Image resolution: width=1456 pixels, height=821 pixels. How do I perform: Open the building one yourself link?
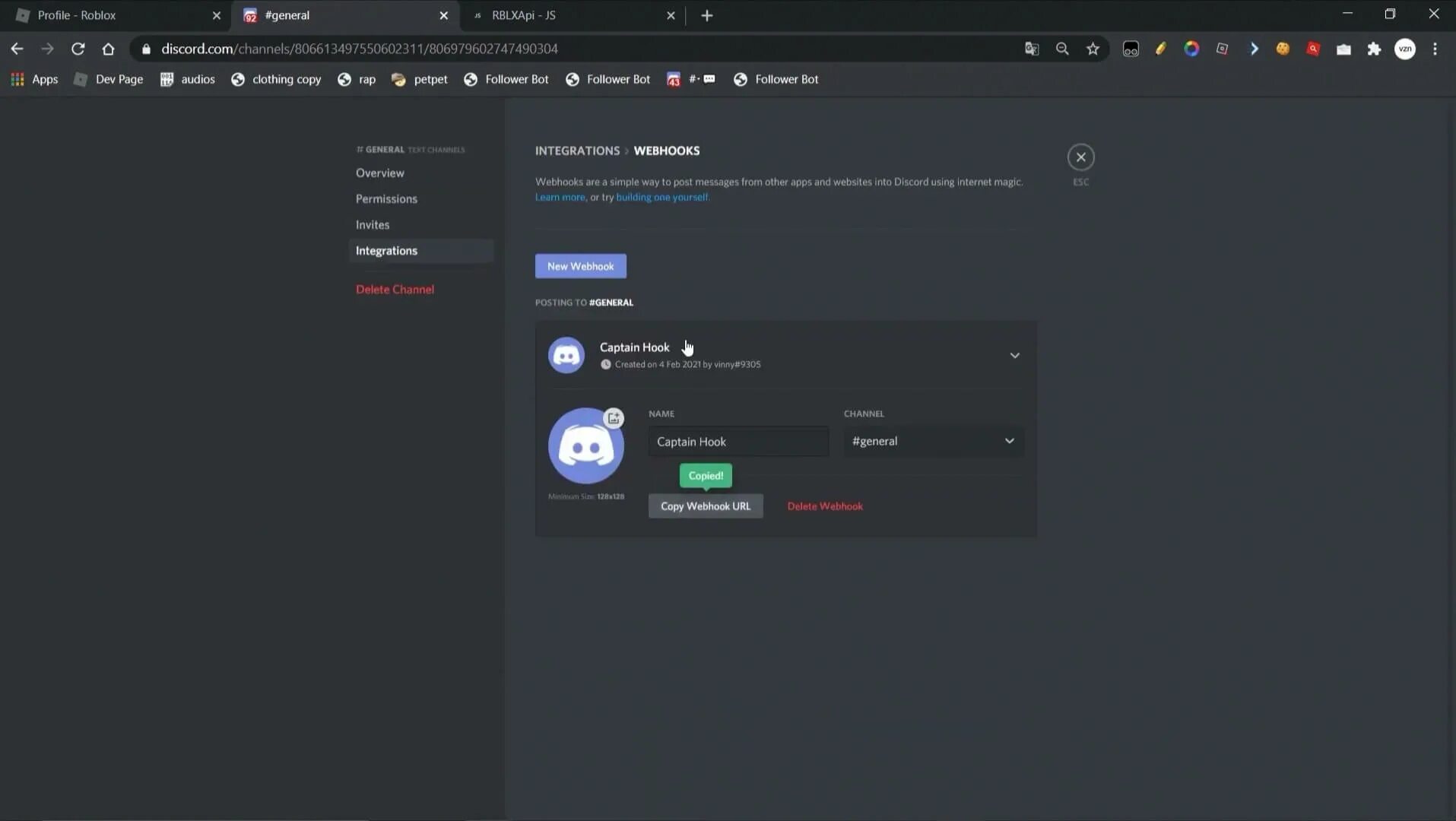(661, 197)
